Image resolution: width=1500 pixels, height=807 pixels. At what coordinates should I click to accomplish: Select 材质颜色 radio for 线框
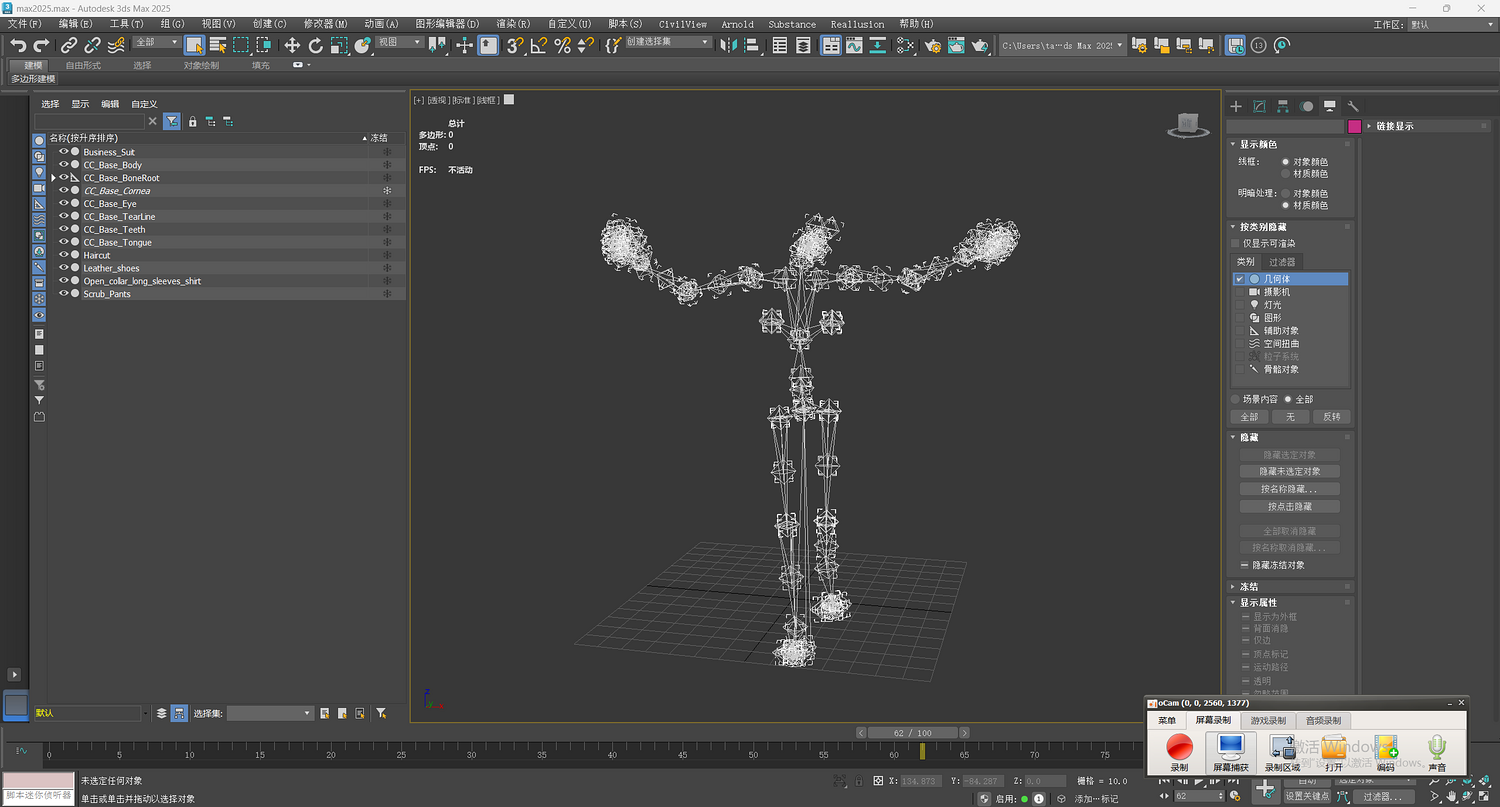tap(1286, 174)
